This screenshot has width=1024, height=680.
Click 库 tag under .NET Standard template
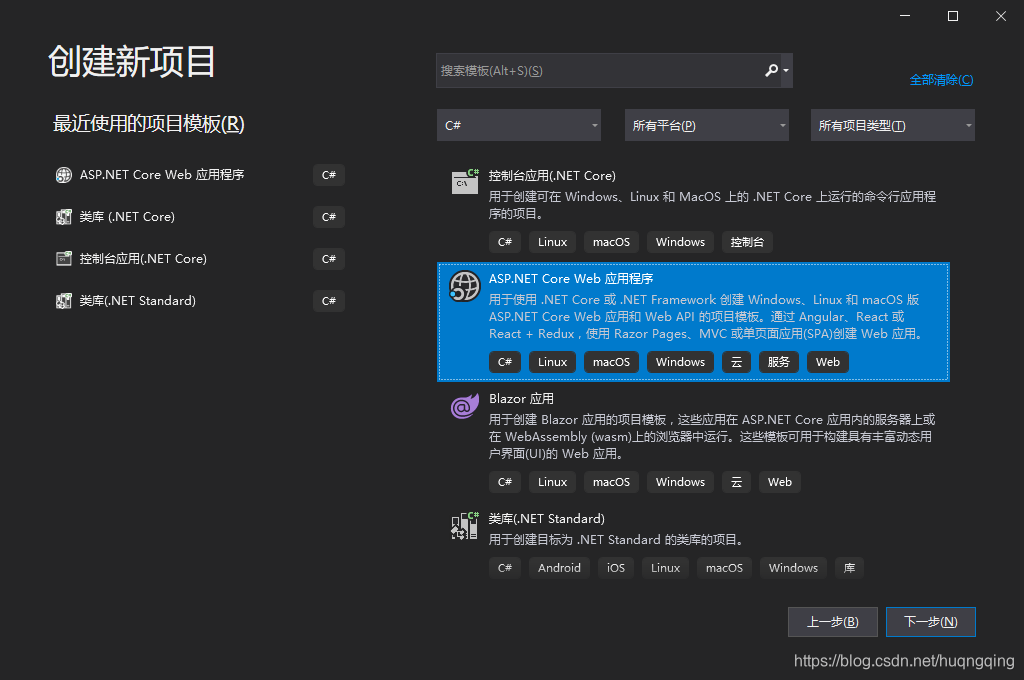(x=849, y=568)
